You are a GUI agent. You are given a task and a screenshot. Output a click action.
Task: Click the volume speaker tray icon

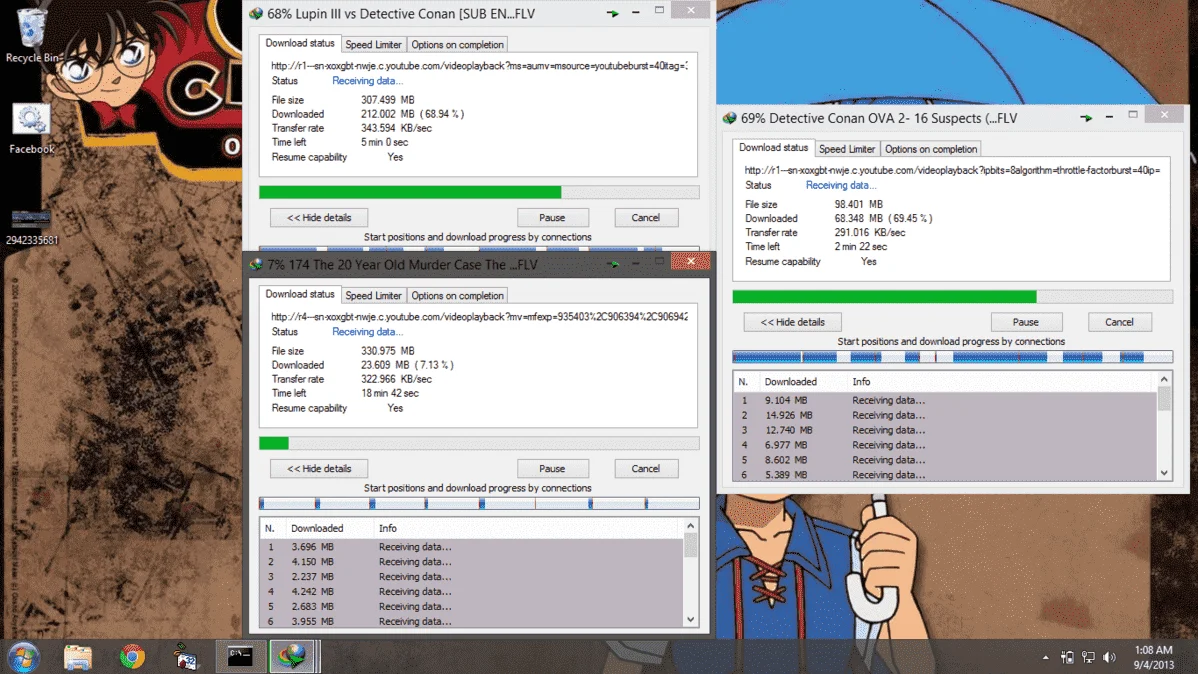click(x=1109, y=657)
